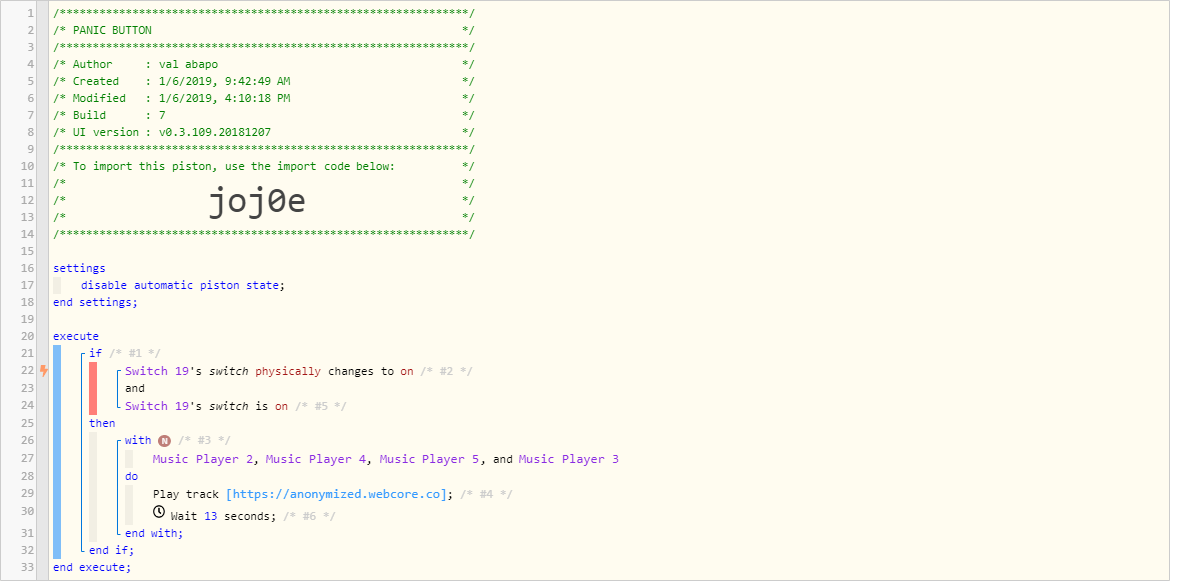
Task: Click the end settings; line
Action: (95, 302)
